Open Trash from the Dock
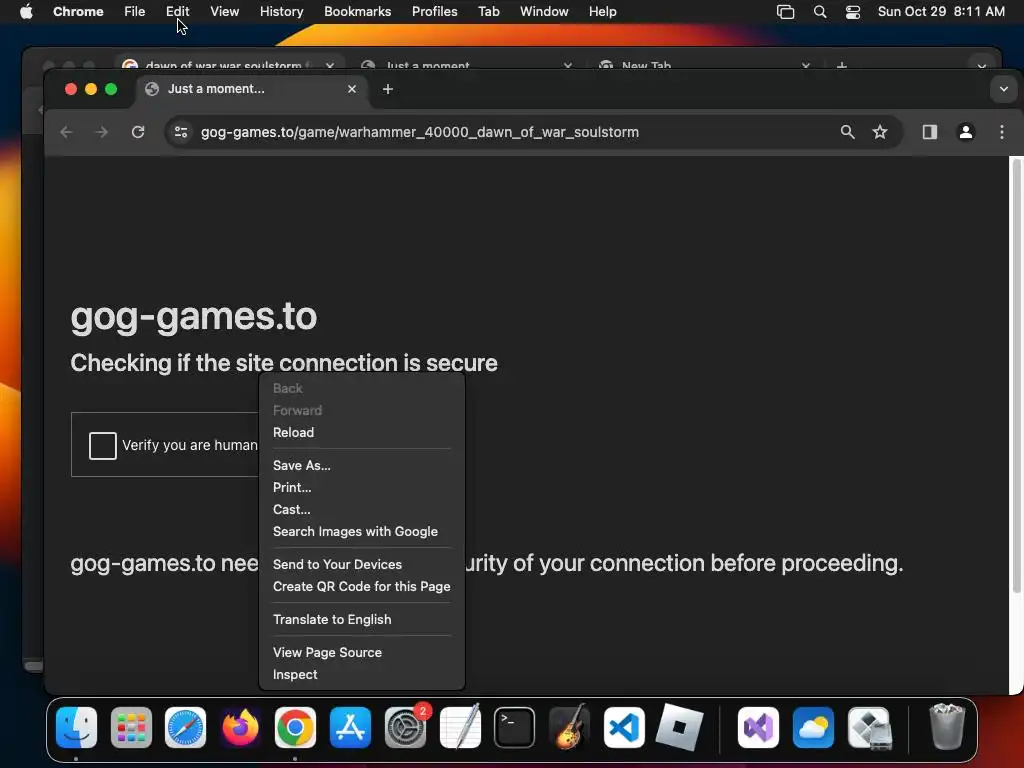The width and height of the screenshot is (1024, 768). [x=946, y=727]
